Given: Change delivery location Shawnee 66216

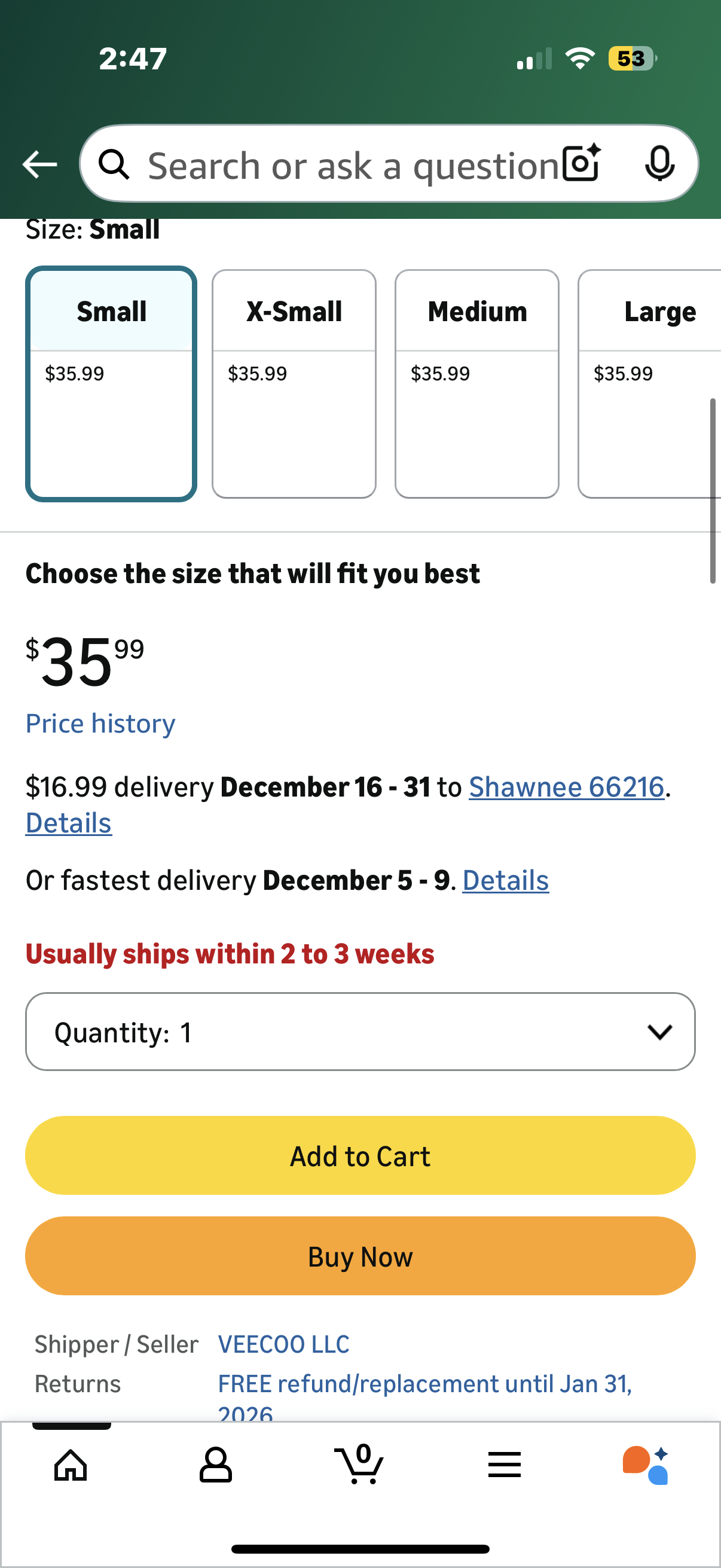Looking at the screenshot, I should [x=566, y=786].
